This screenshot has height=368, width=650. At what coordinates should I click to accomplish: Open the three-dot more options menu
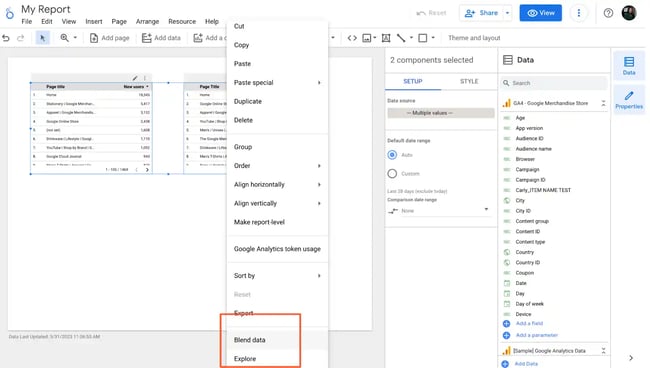pos(579,13)
